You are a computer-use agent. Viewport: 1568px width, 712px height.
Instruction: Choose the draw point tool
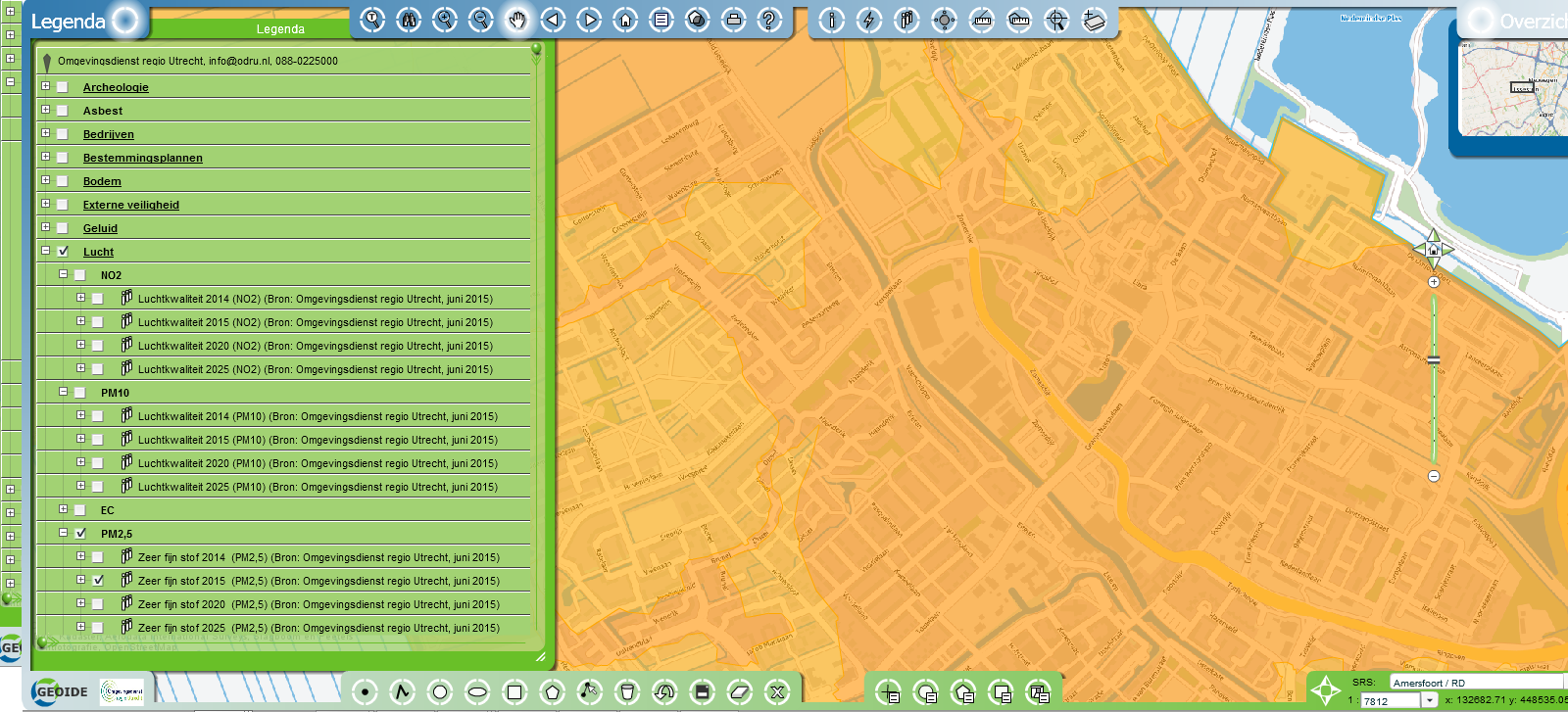point(365,692)
